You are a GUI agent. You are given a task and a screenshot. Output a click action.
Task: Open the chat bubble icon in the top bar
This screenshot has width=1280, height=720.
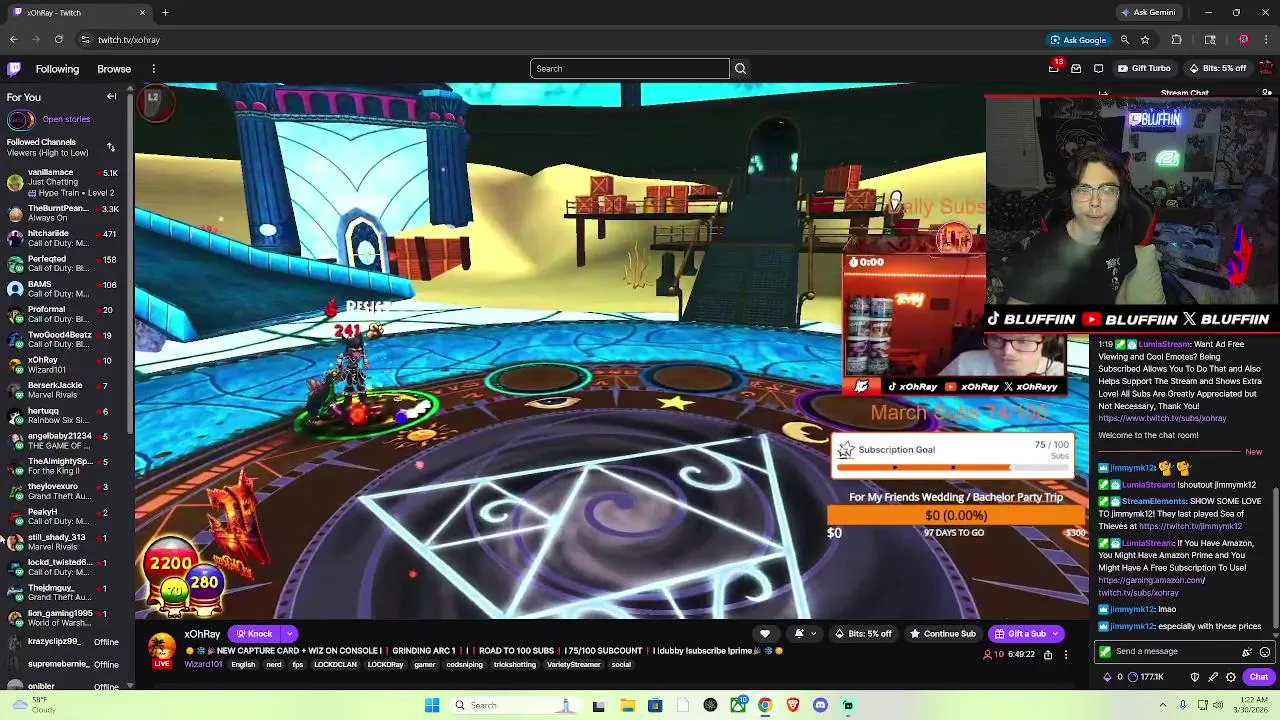click(1098, 69)
